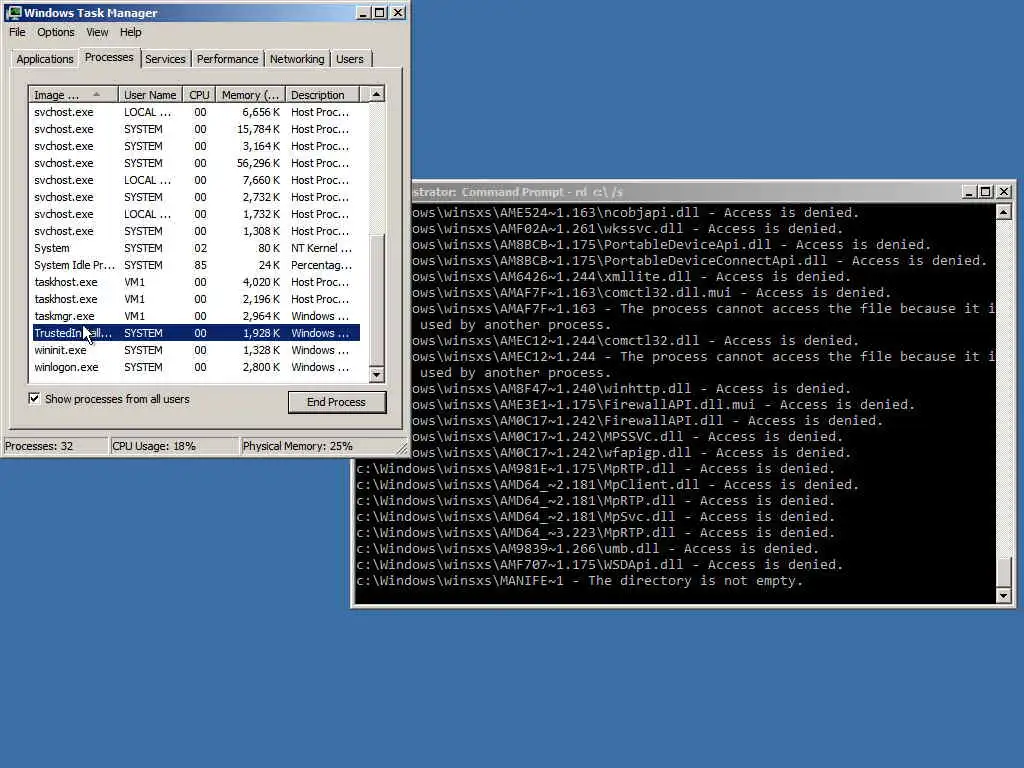Switch to the Networking tab

(x=297, y=59)
